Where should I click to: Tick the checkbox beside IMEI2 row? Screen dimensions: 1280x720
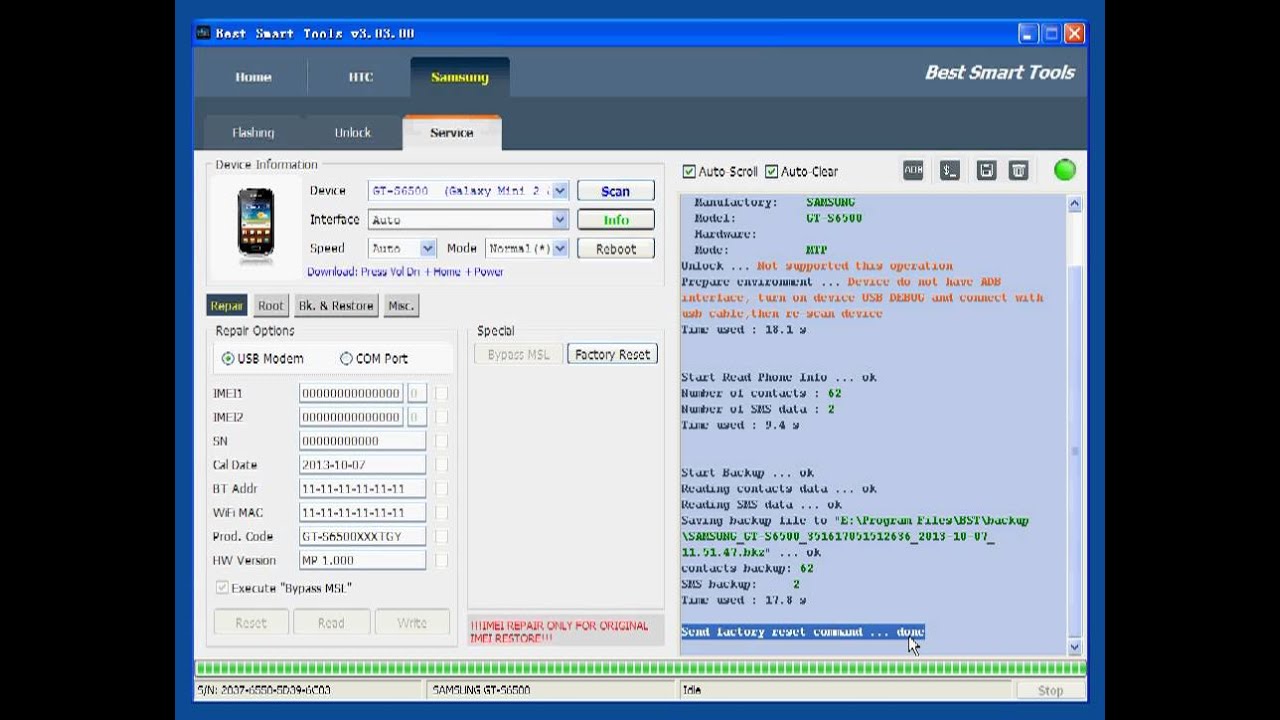coord(441,417)
